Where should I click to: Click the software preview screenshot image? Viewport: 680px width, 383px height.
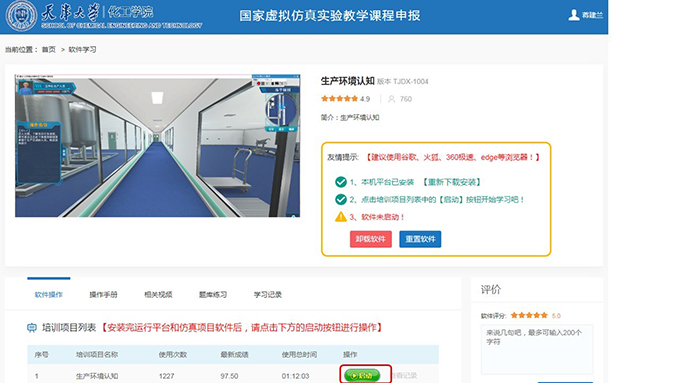point(157,146)
